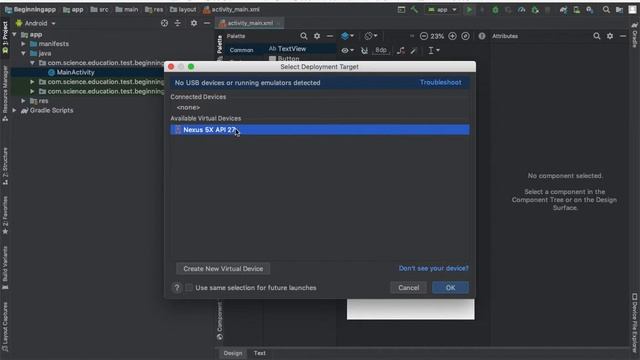
Task: Click the Search Everywhere magnifier icon
Action: tap(606, 10)
